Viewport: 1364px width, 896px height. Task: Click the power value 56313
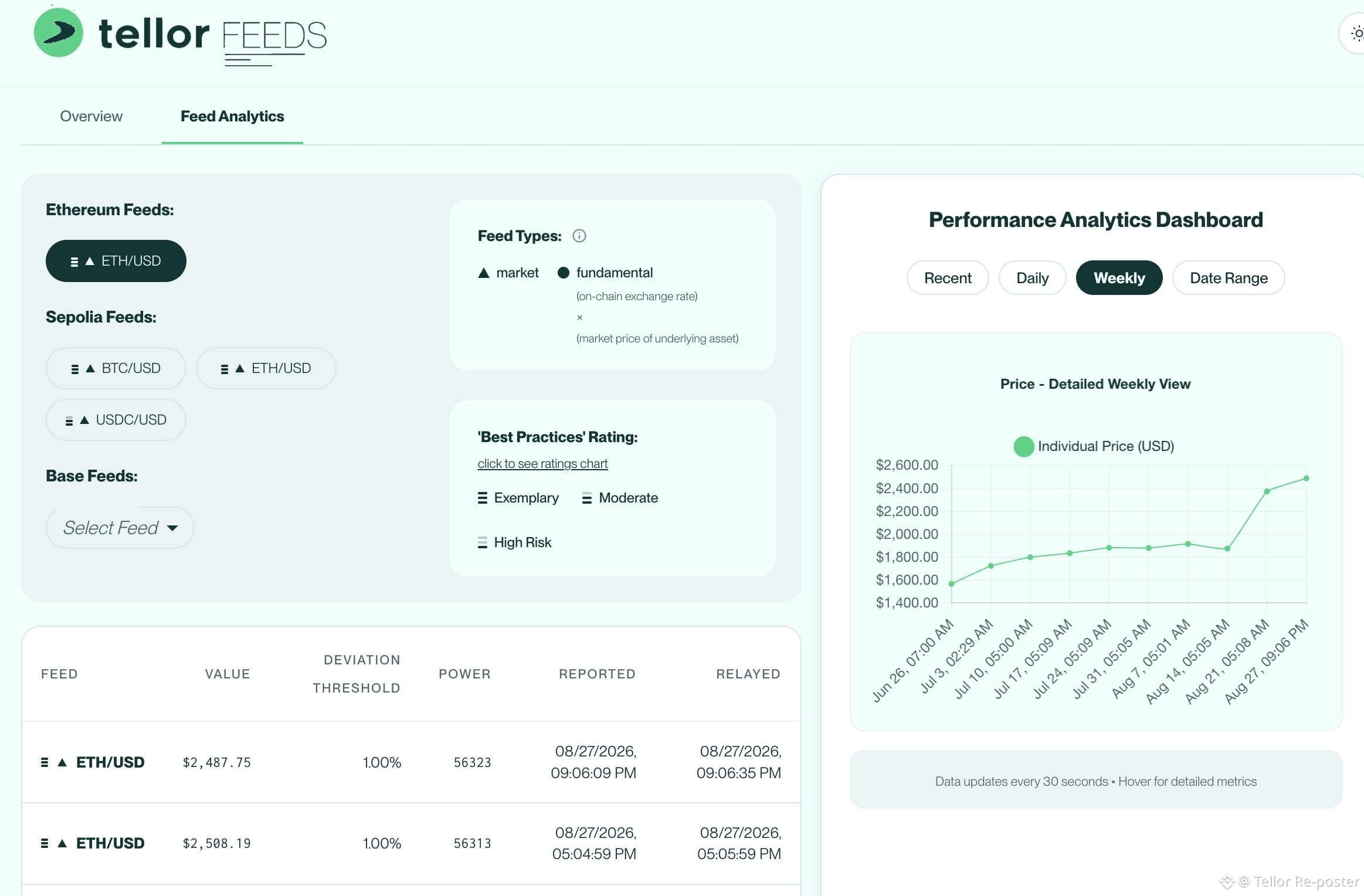472,843
